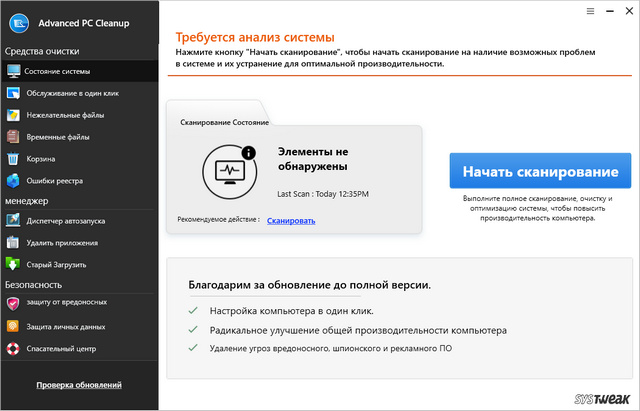Click the Сканировать recommended action link

click(x=291, y=219)
